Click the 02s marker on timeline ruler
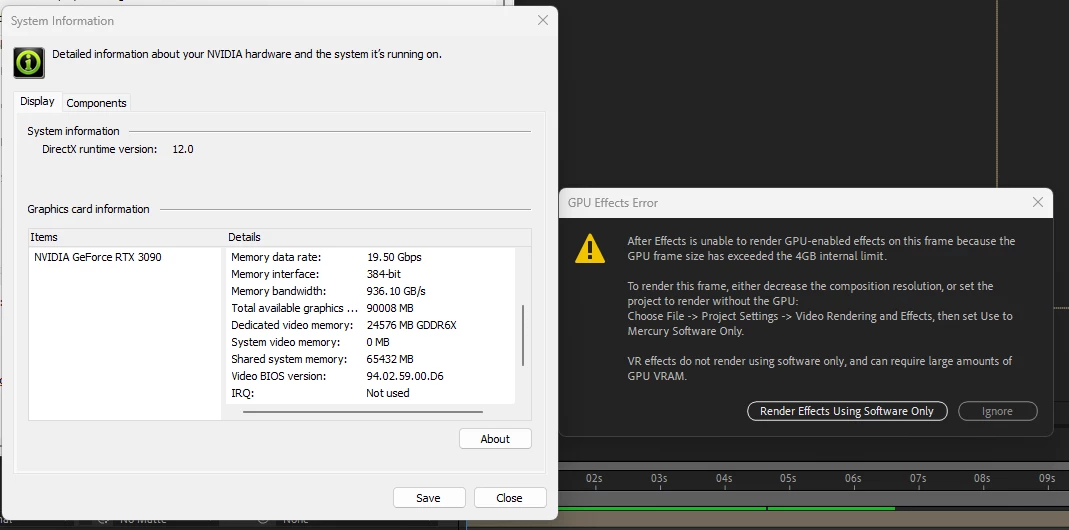The width and height of the screenshot is (1069, 530). pyautogui.click(x=594, y=479)
